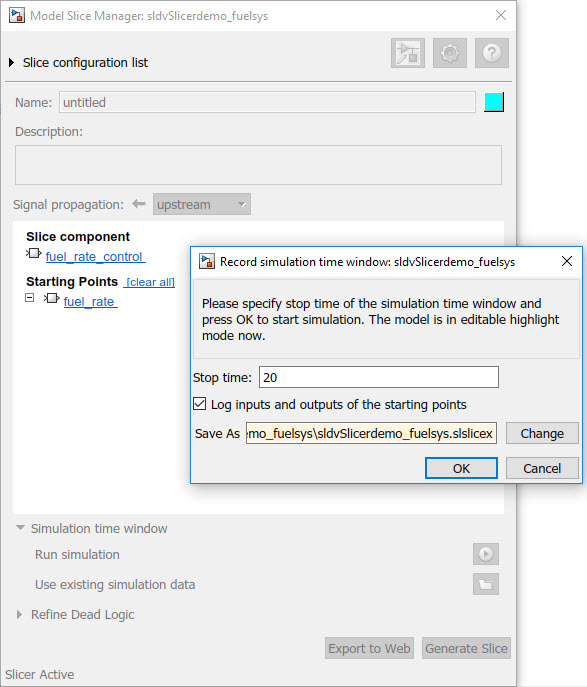Open the fuel_rate_control link
The height and width of the screenshot is (687, 587).
95,257
